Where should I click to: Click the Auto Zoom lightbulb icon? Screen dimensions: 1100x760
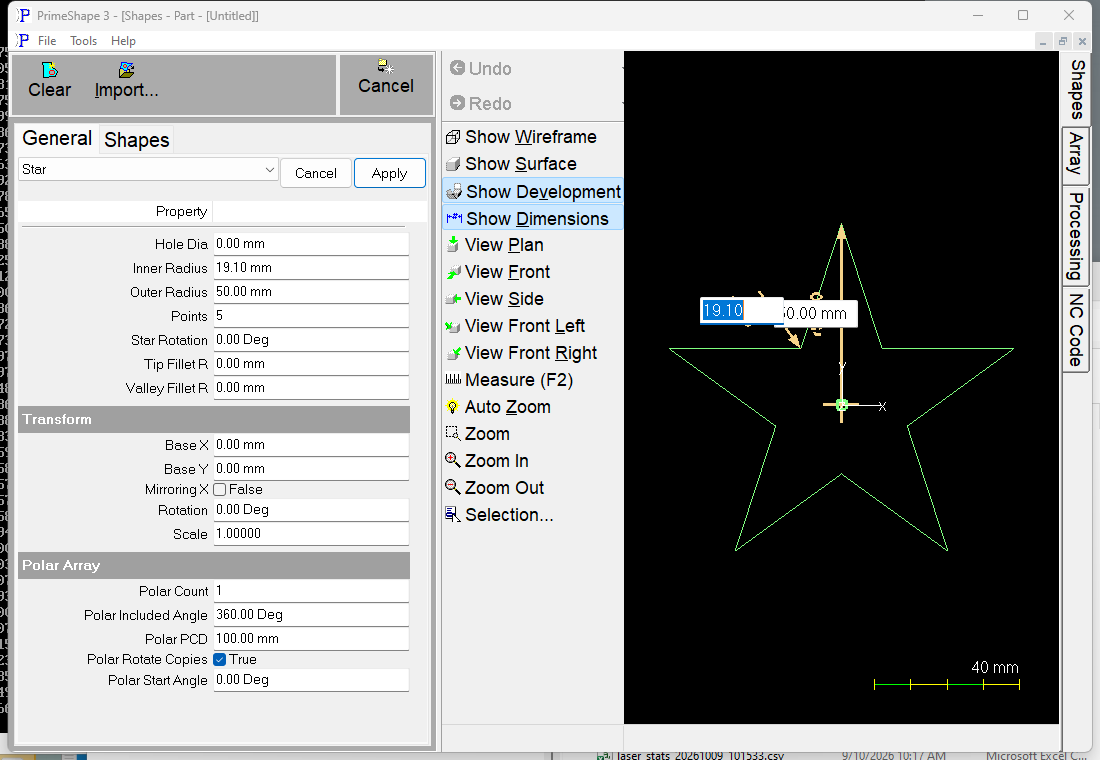[452, 407]
